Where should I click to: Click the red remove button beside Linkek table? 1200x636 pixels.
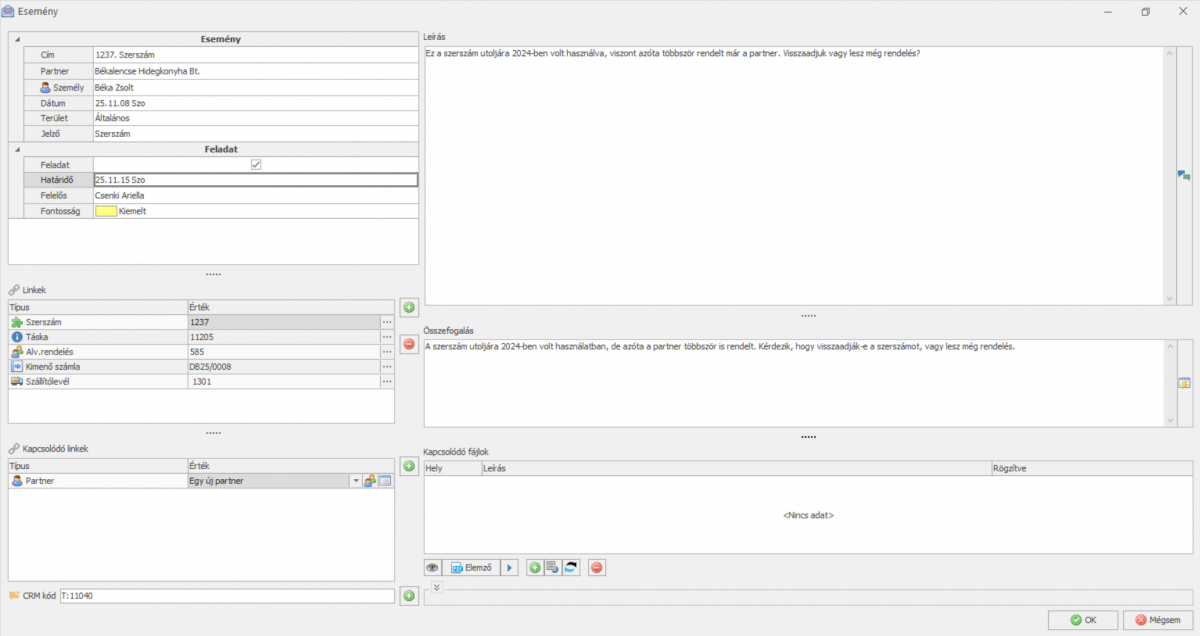[x=408, y=344]
